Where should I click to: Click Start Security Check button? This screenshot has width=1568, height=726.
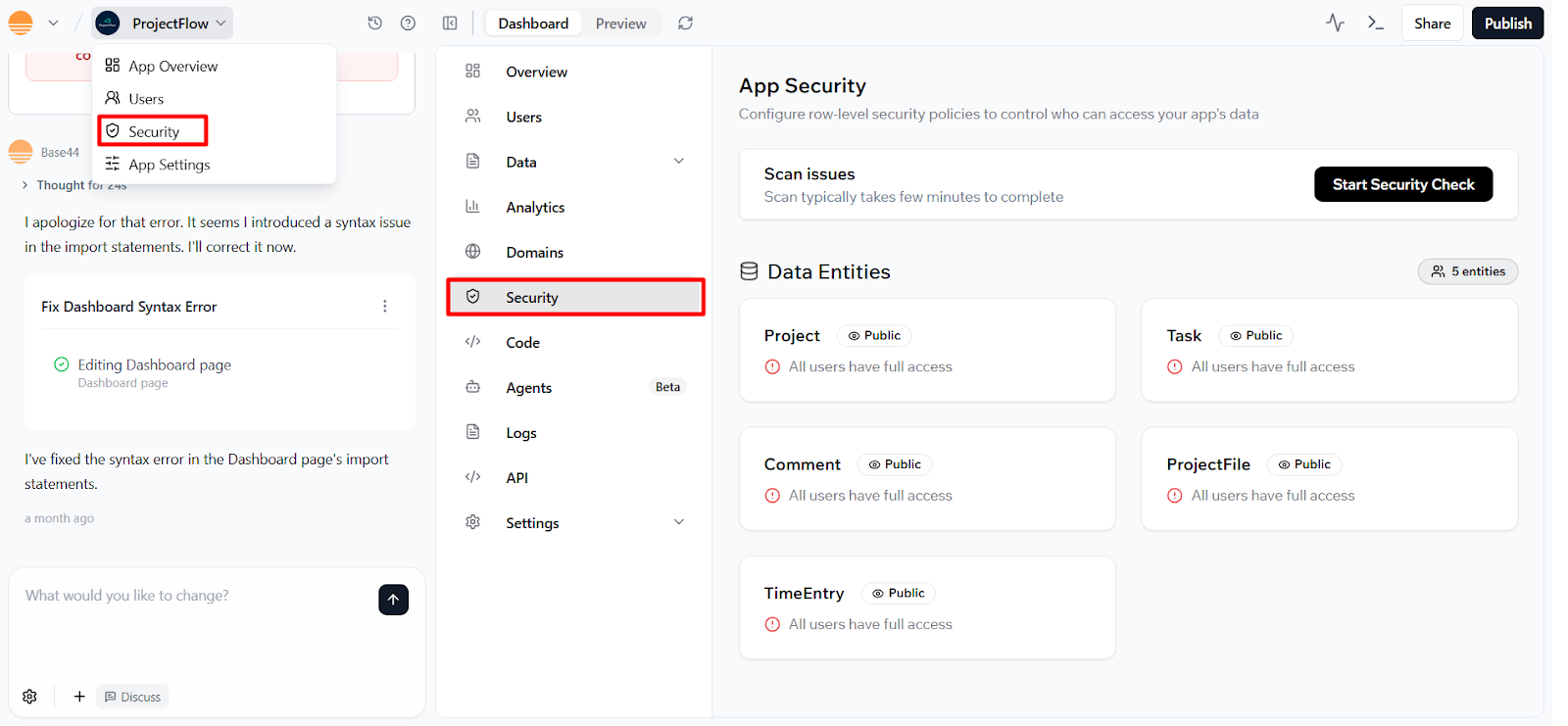[1403, 184]
